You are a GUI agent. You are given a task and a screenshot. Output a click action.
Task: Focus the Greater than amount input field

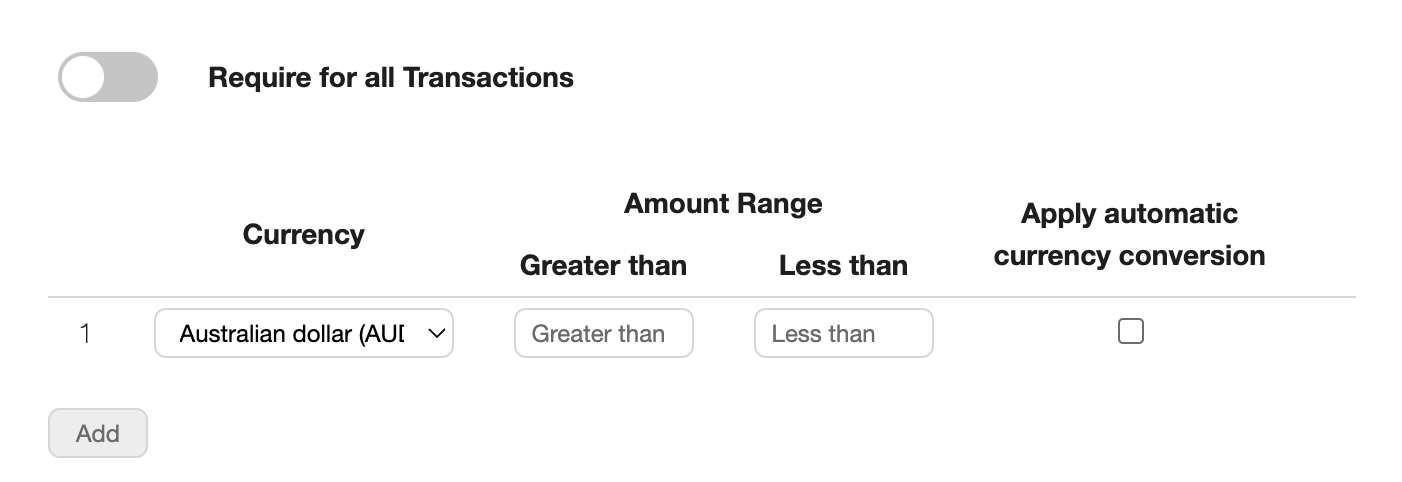coord(604,333)
